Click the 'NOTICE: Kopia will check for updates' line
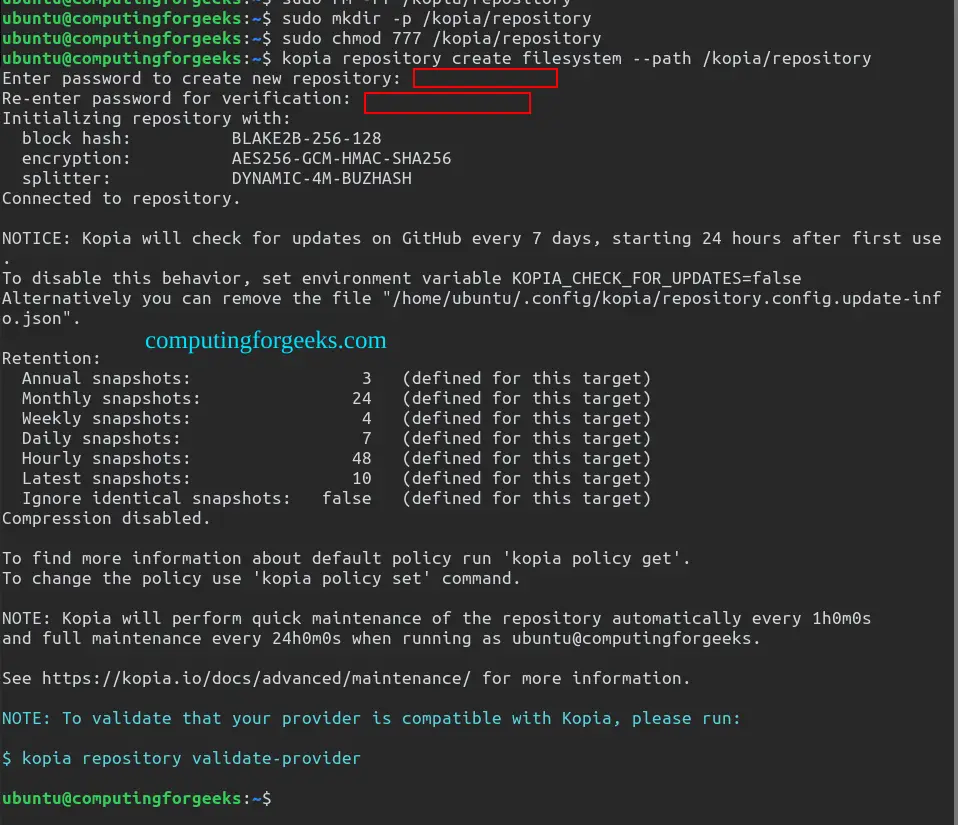Viewport: 958px width, 825px height. click(x=472, y=238)
